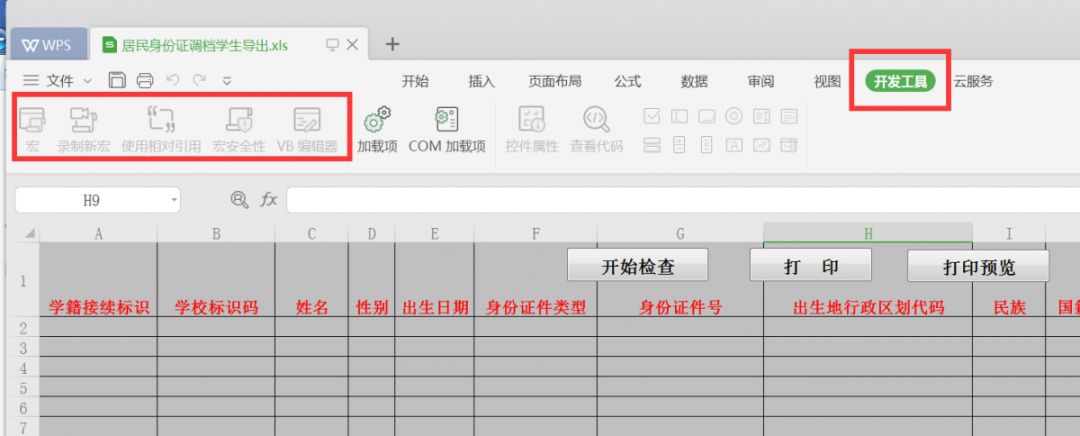Screen dimensions: 1080x436
Task: Expand the Name Box dropdown arrow
Action: point(174,200)
